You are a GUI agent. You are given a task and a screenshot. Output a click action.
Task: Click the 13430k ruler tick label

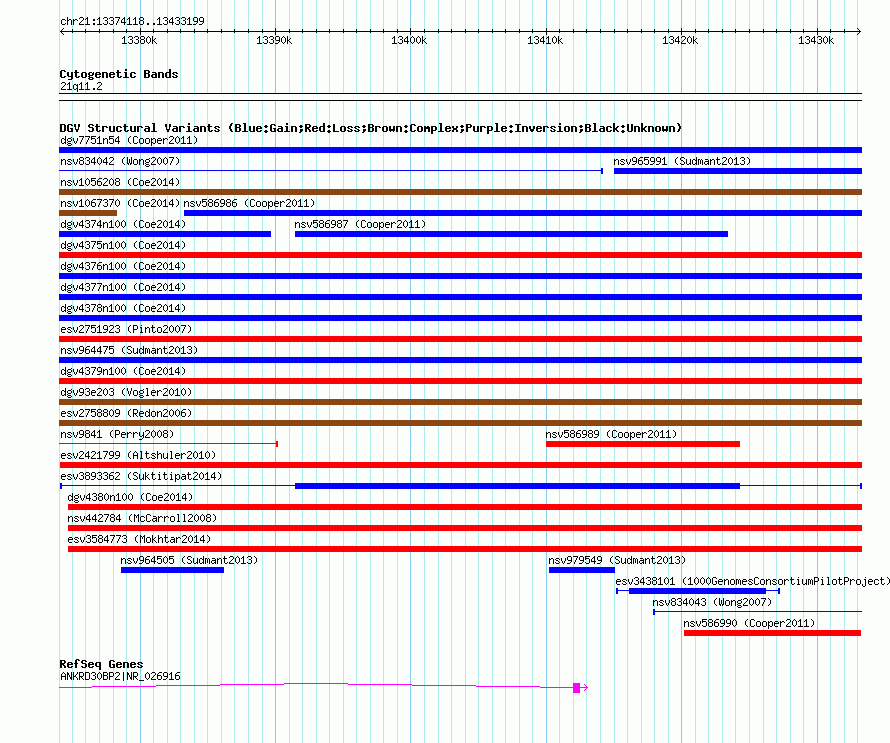click(x=816, y=40)
